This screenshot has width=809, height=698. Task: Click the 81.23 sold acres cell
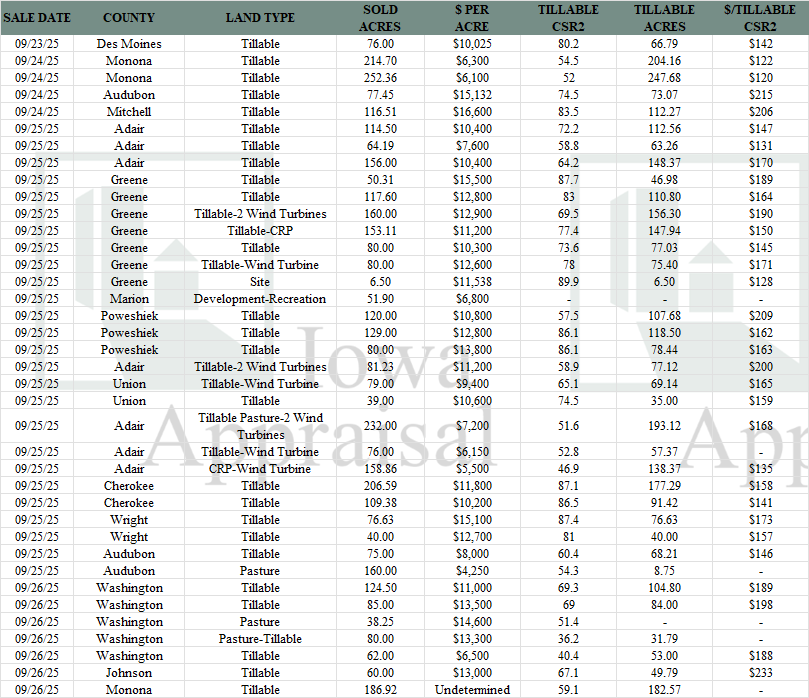coord(380,367)
